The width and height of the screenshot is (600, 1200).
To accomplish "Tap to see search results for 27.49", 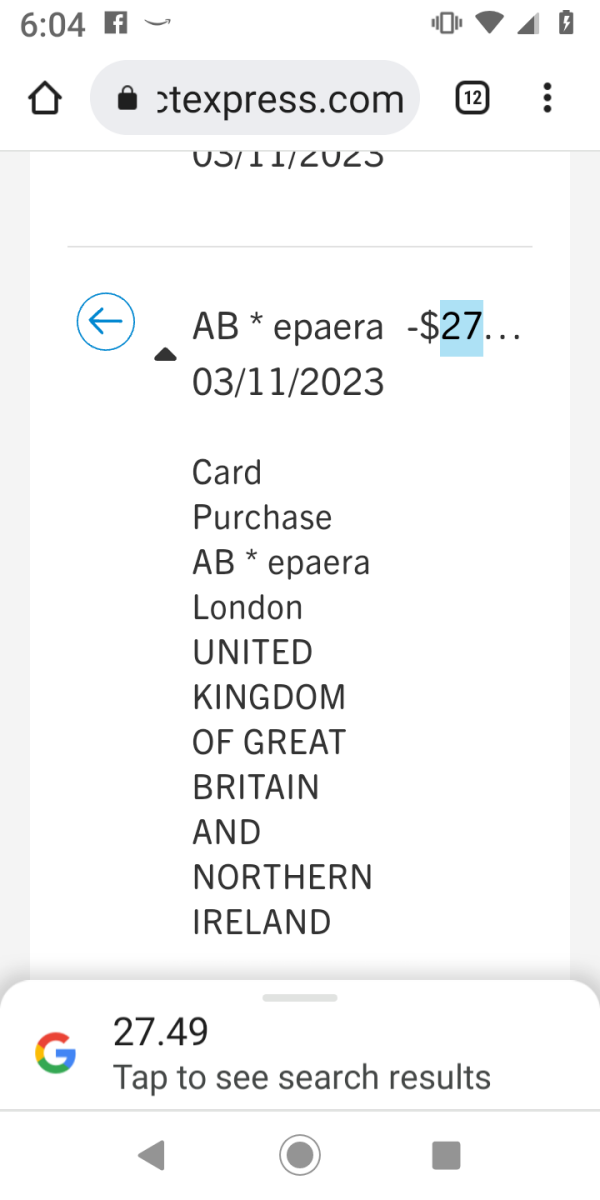I will click(x=301, y=1077).
